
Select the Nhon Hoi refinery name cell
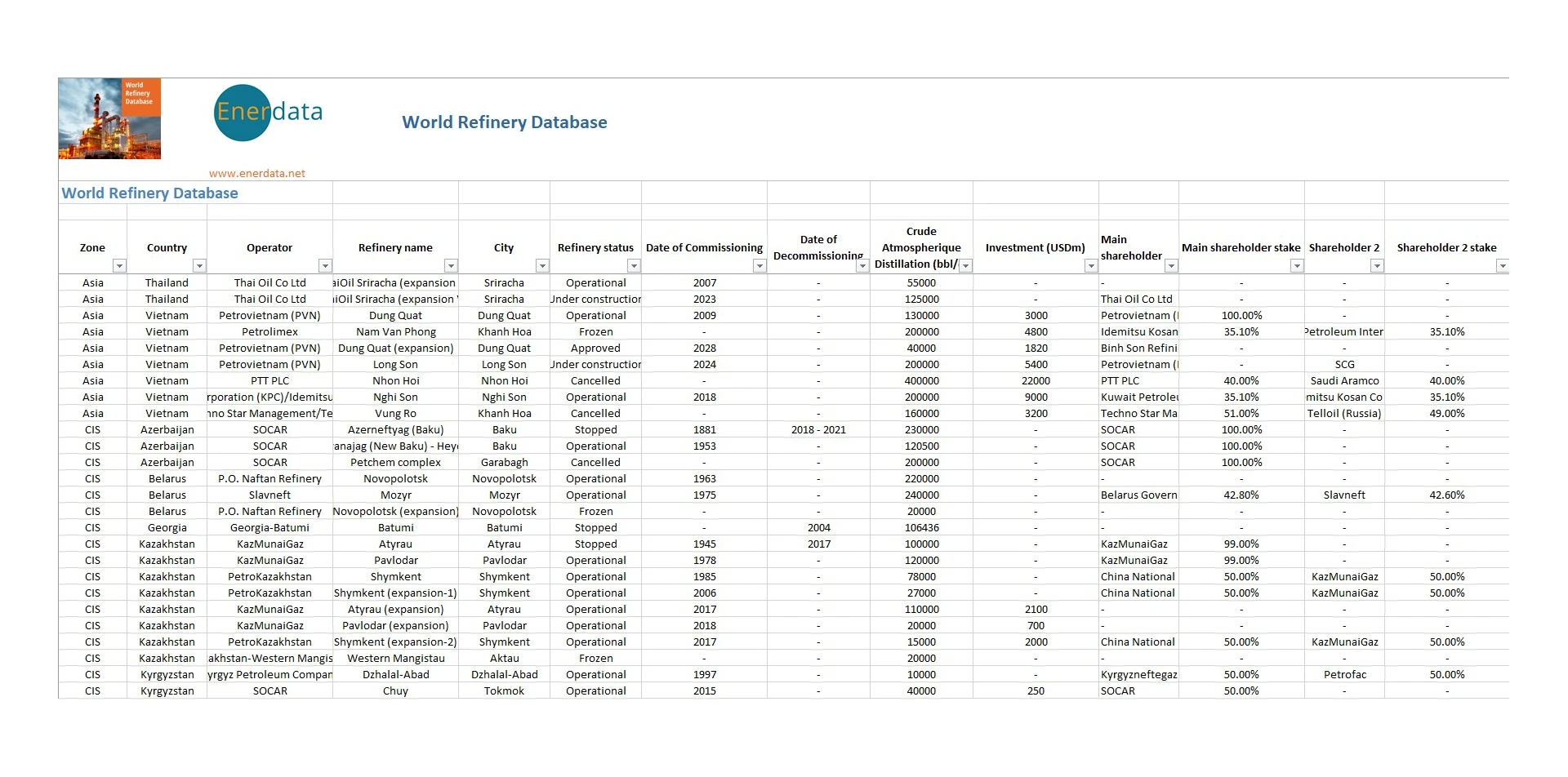395,380
